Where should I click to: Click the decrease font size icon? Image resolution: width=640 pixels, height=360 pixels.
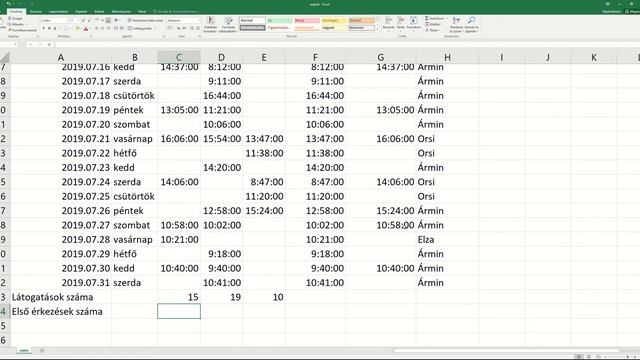[89, 20]
